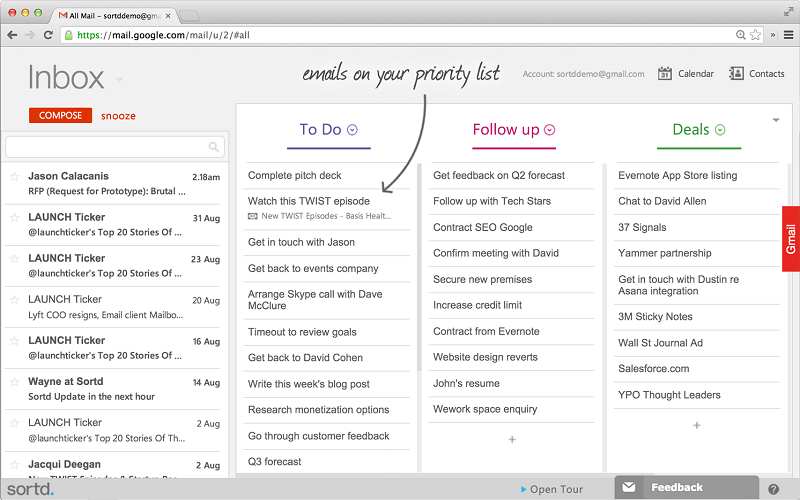Click the browser address bar URL
800x500 pixels.
pyautogui.click(x=163, y=35)
